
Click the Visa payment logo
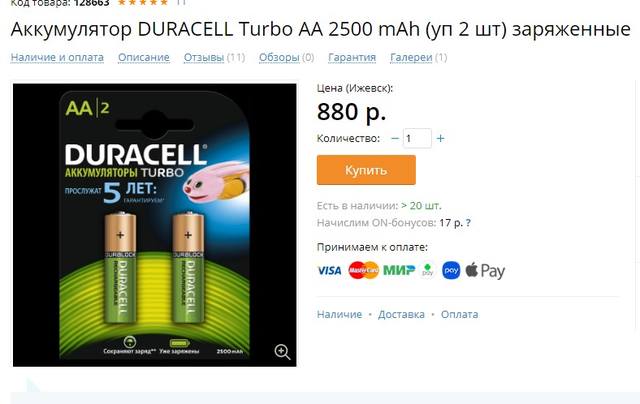pyautogui.click(x=329, y=271)
